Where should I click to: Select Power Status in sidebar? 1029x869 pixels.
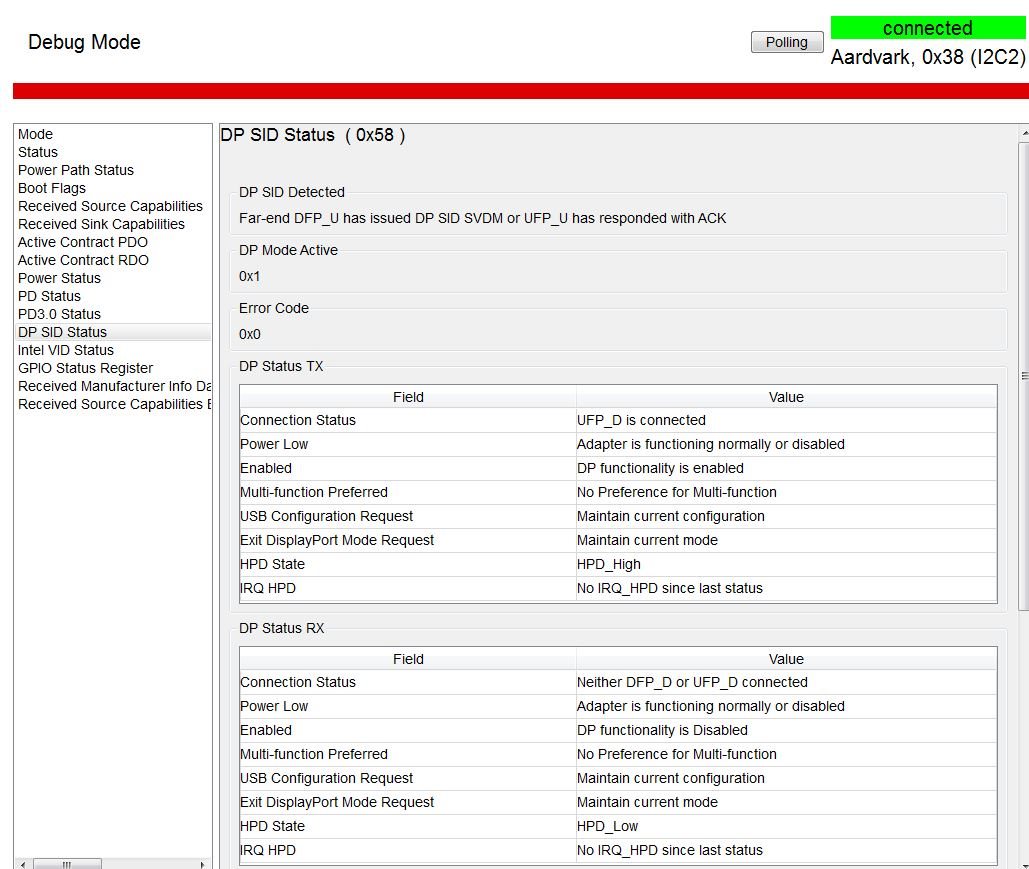pos(59,278)
